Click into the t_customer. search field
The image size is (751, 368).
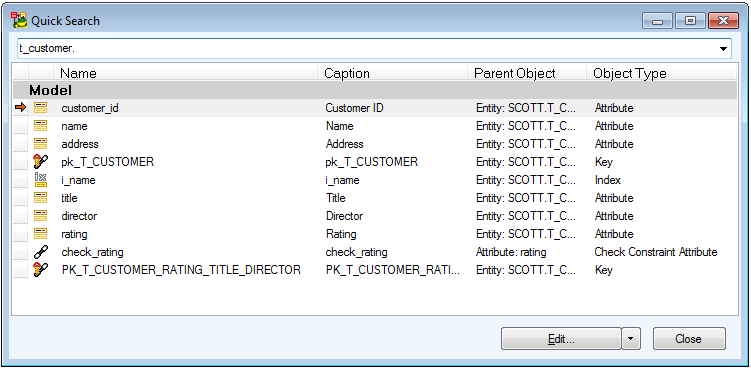tap(366, 49)
